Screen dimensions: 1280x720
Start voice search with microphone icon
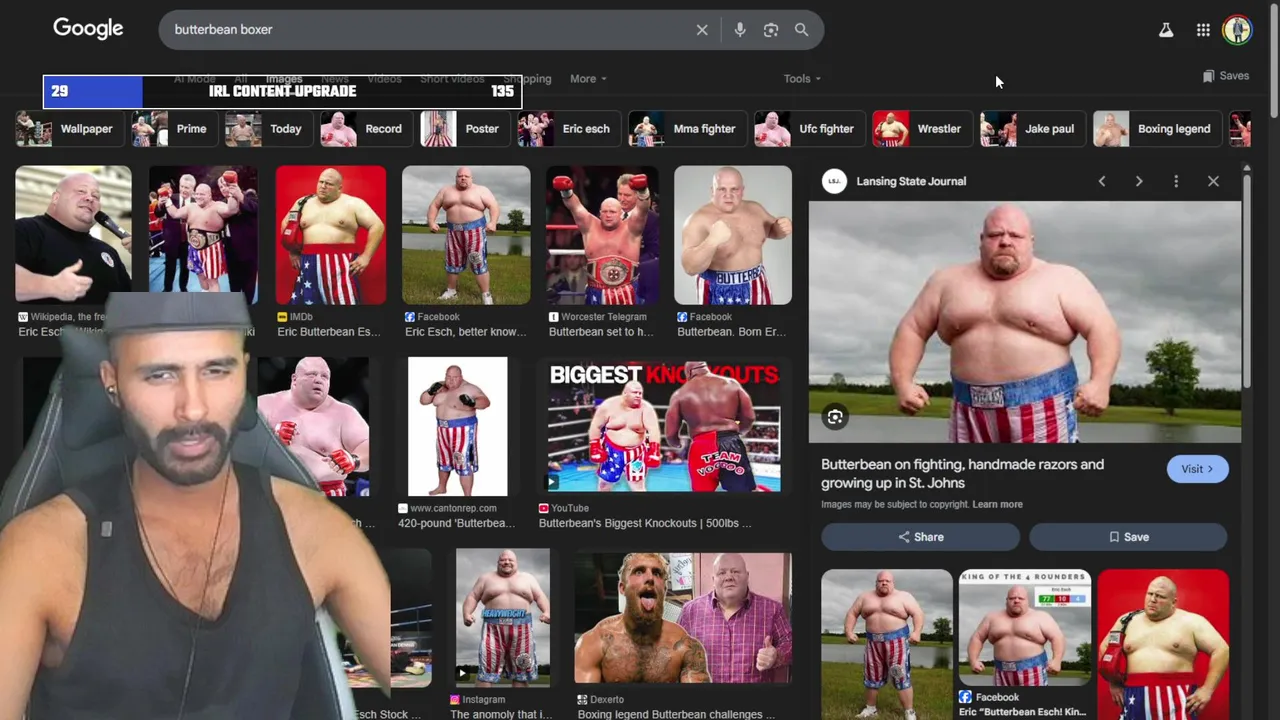tap(740, 30)
